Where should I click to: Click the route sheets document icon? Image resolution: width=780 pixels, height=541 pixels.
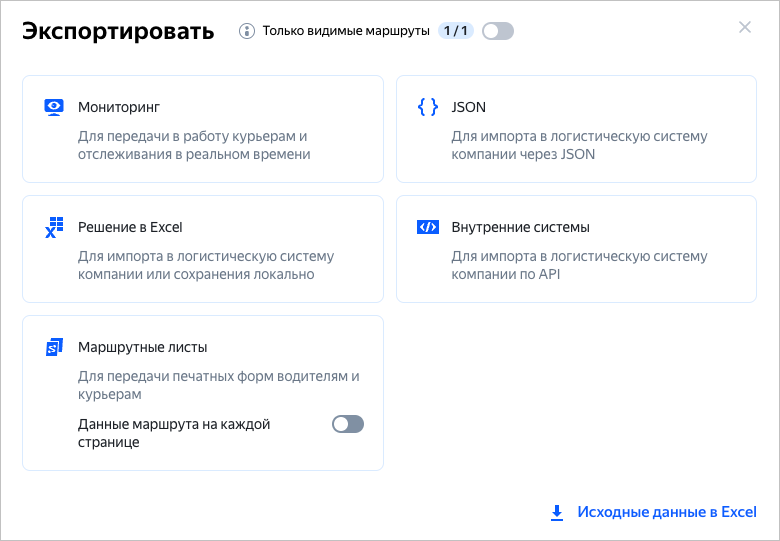[54, 347]
